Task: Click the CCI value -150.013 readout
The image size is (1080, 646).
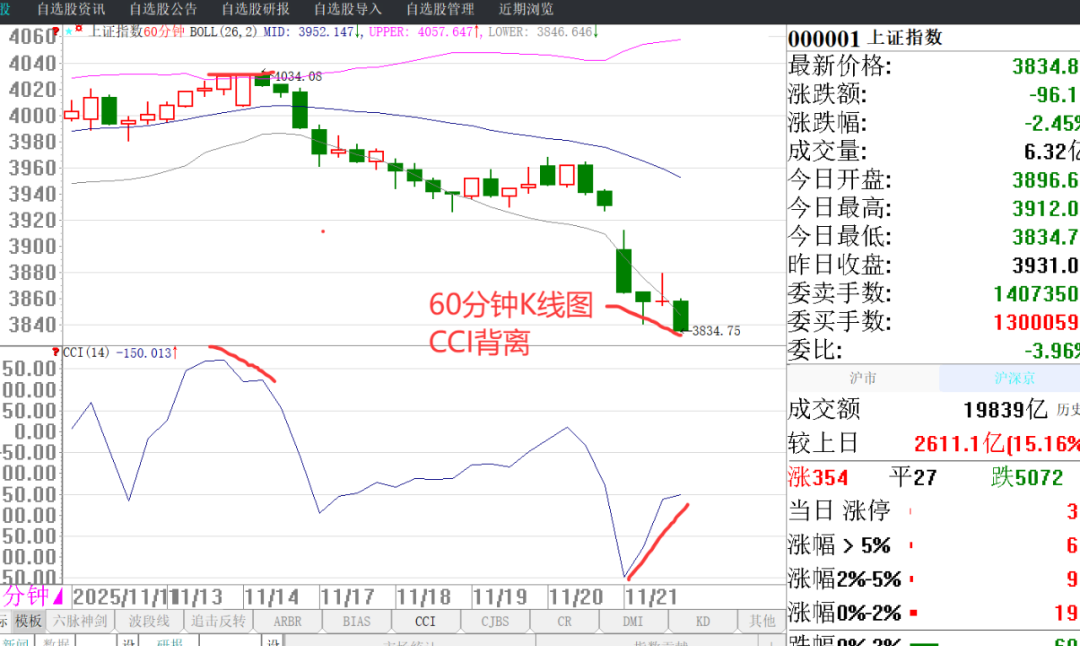Action: 143,353
